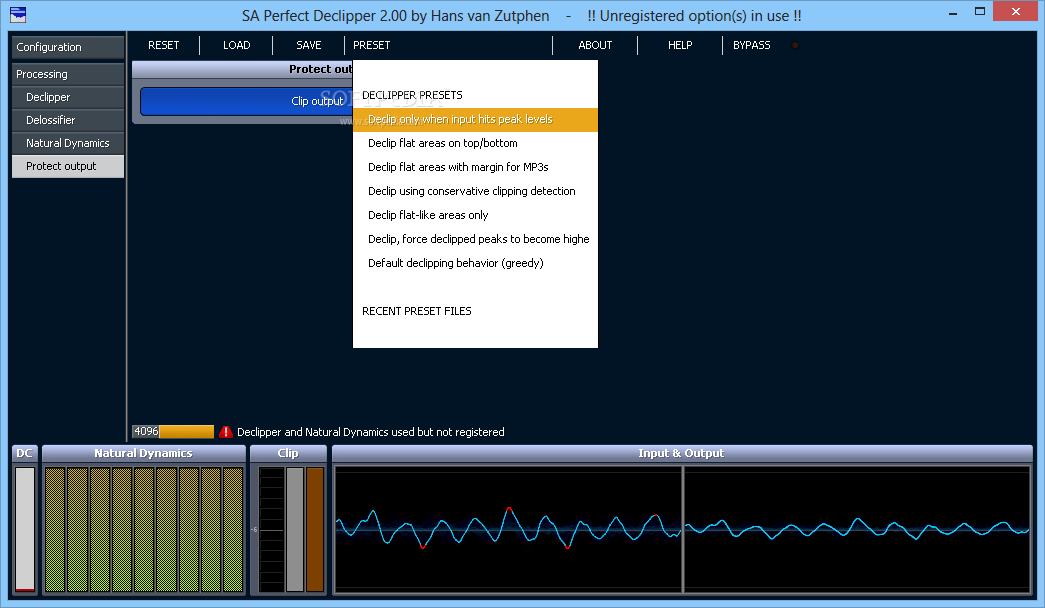Click the DECLIPPER PRESETS heading
This screenshot has height=608, width=1045.
412,95
